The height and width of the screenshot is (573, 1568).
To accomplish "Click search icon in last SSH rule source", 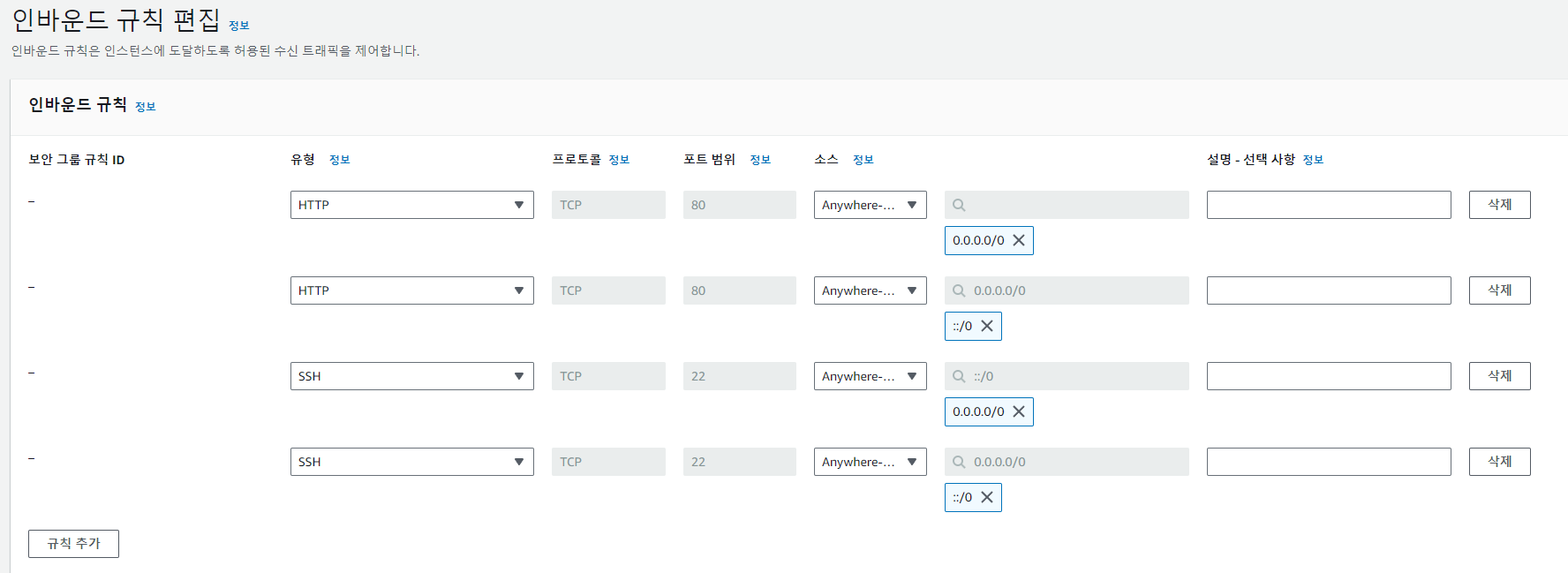I will coord(959,462).
